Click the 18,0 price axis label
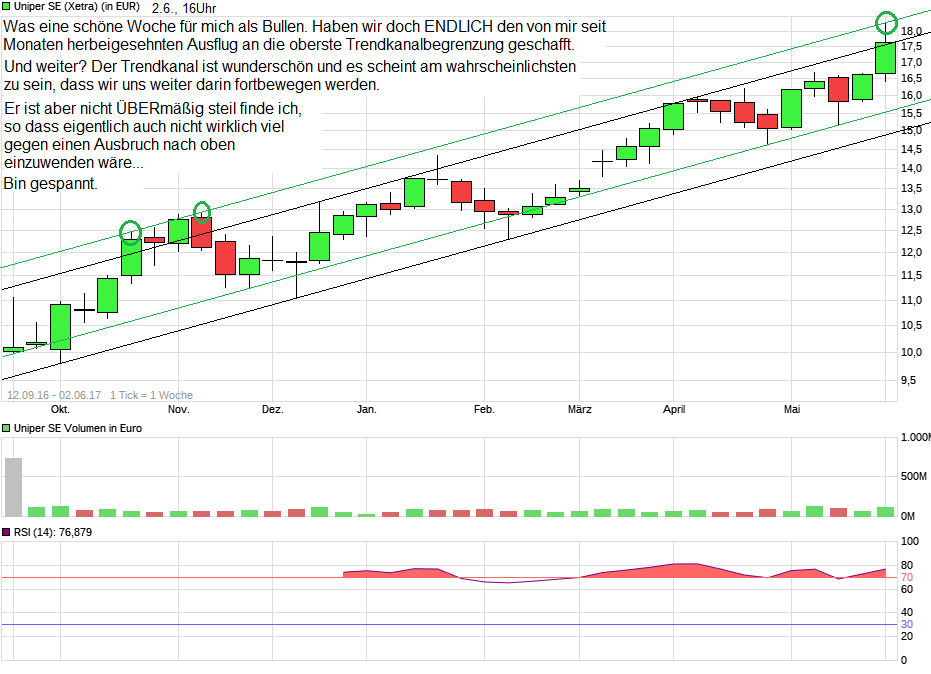The height and width of the screenshot is (674, 931). pyautogui.click(x=911, y=31)
